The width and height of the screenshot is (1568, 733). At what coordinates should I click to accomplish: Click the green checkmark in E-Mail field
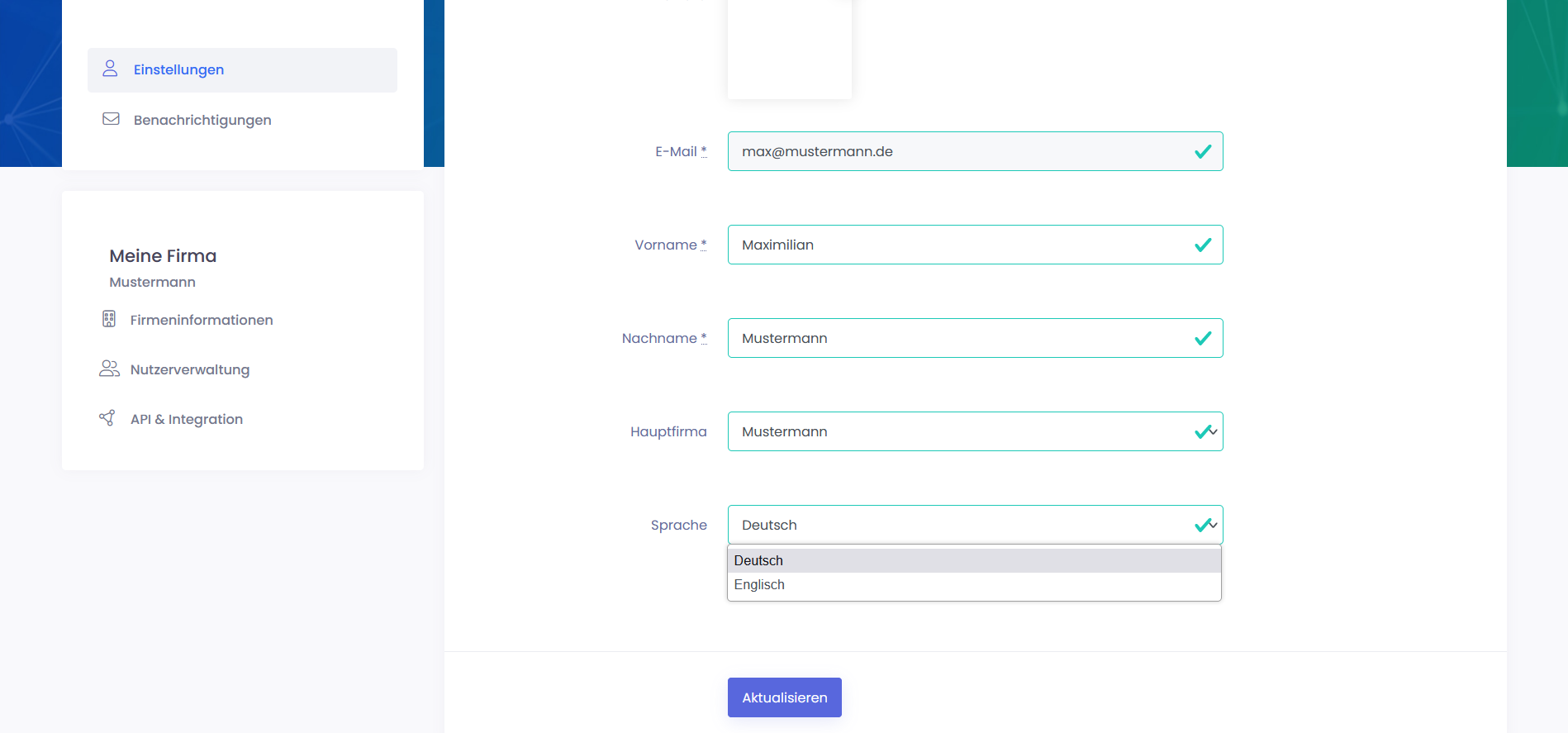1203,151
